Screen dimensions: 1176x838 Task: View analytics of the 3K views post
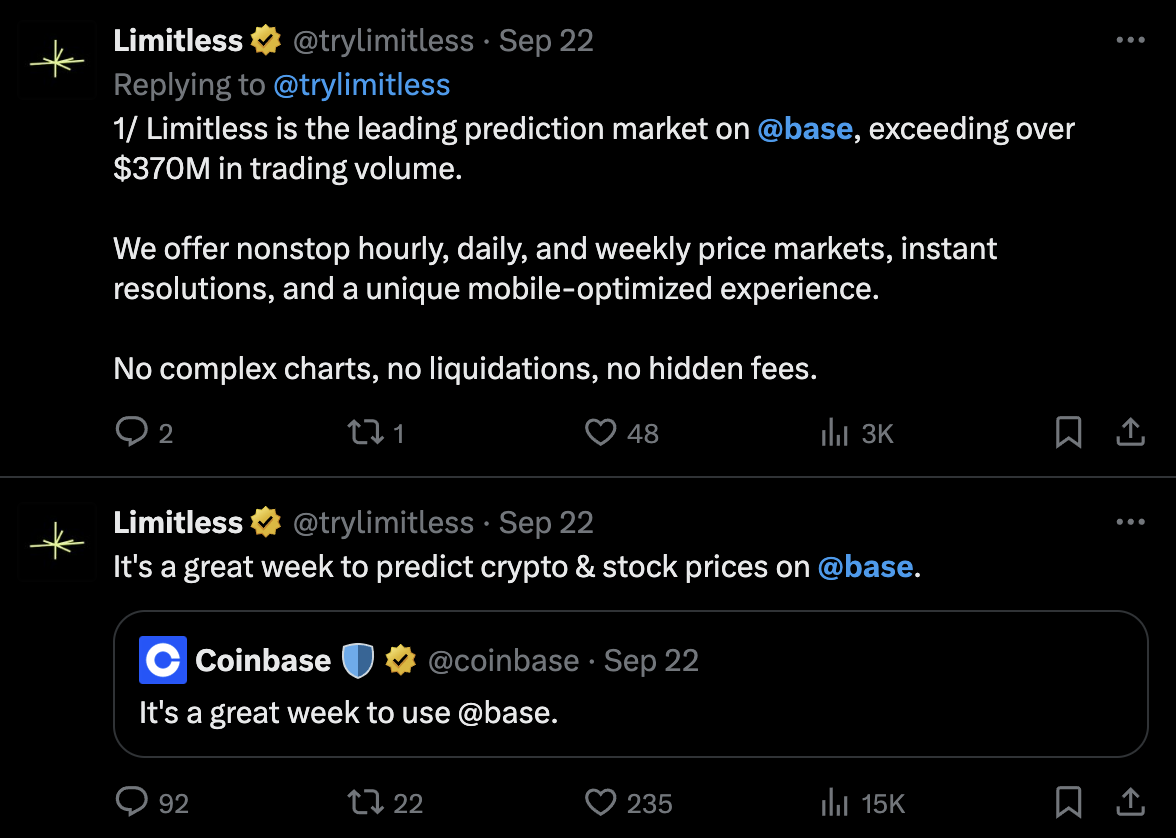[835, 432]
